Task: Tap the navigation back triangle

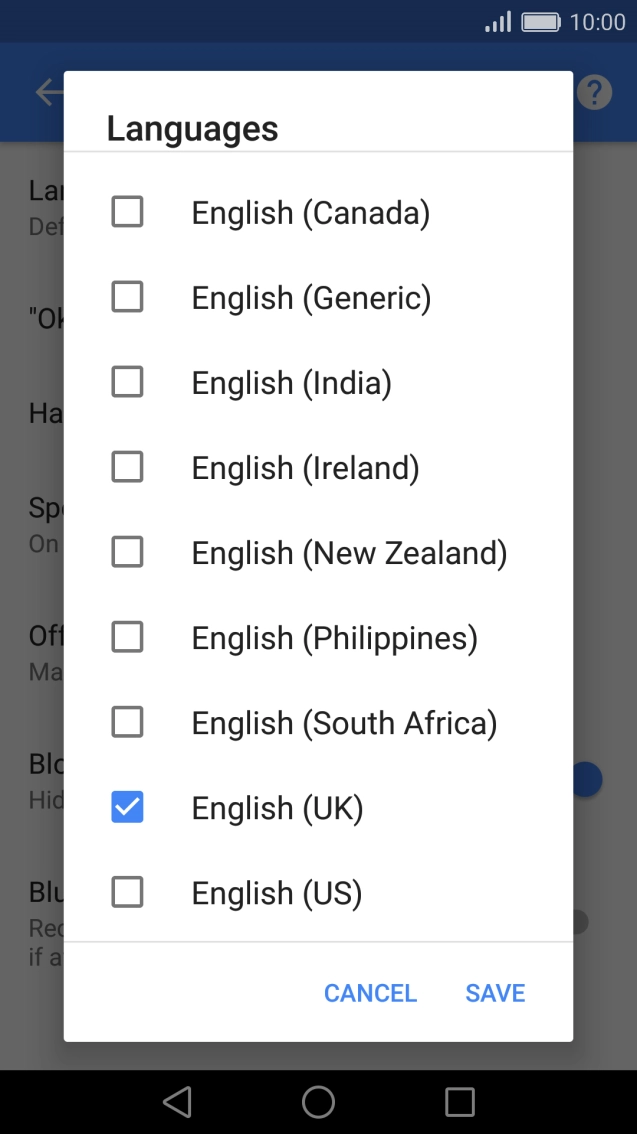Action: [177, 1102]
